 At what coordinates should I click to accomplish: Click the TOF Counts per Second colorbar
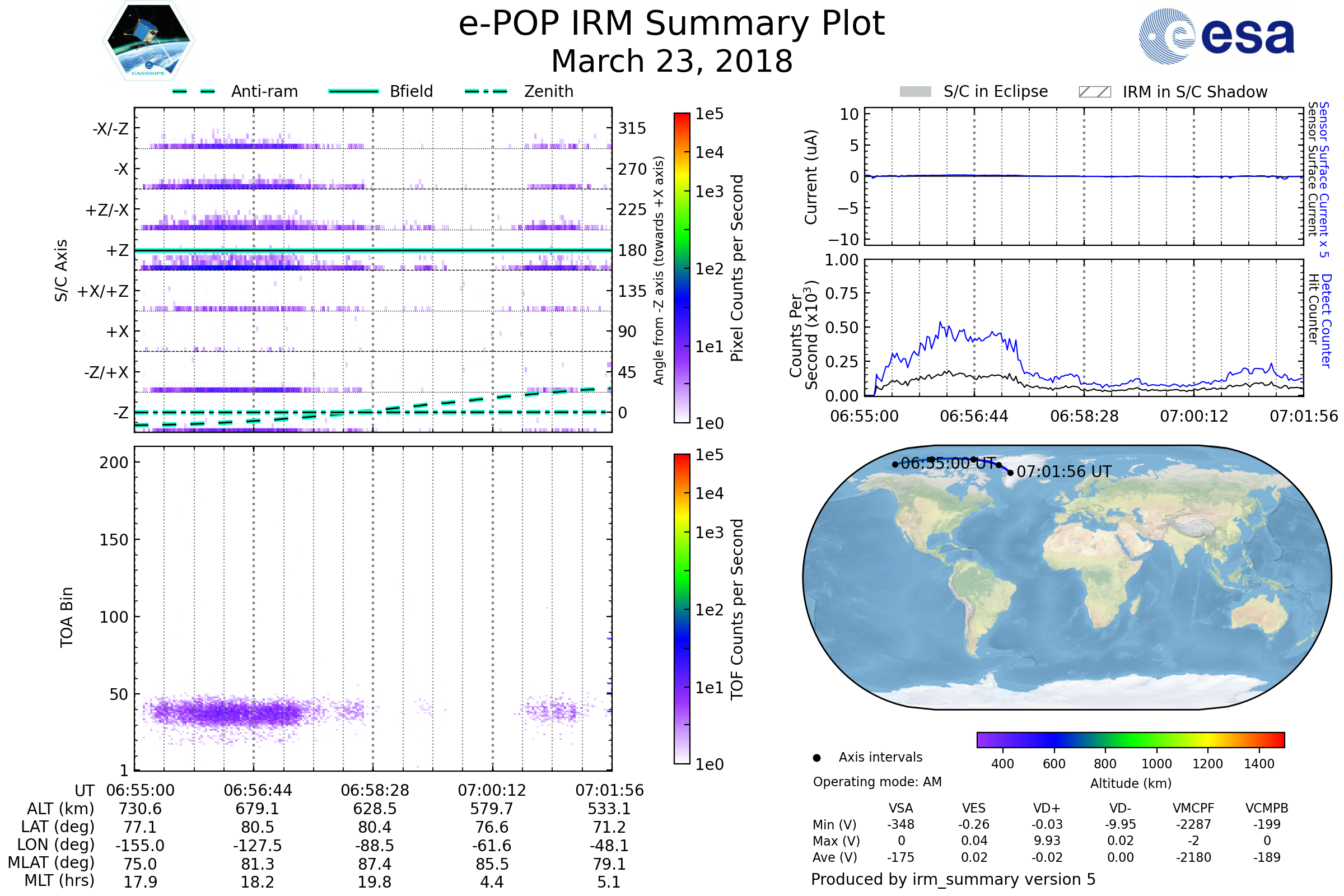682,609
